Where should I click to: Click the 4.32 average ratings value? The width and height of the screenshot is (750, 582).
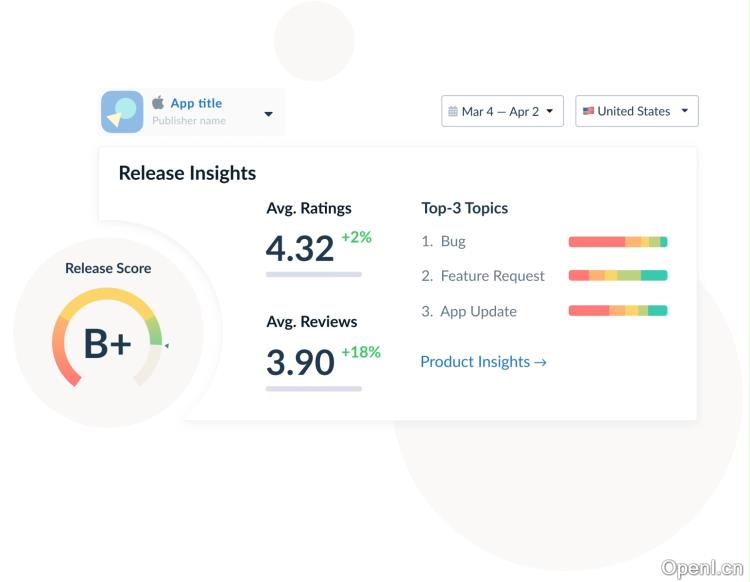(x=300, y=248)
